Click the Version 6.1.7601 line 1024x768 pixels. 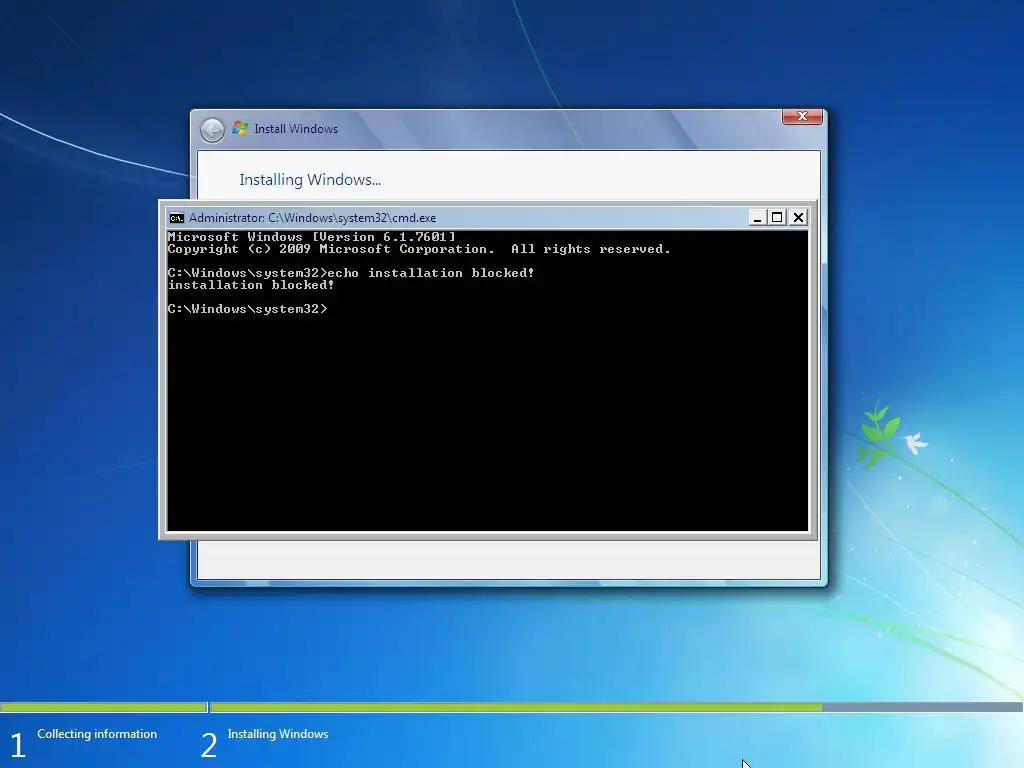pyautogui.click(x=312, y=236)
